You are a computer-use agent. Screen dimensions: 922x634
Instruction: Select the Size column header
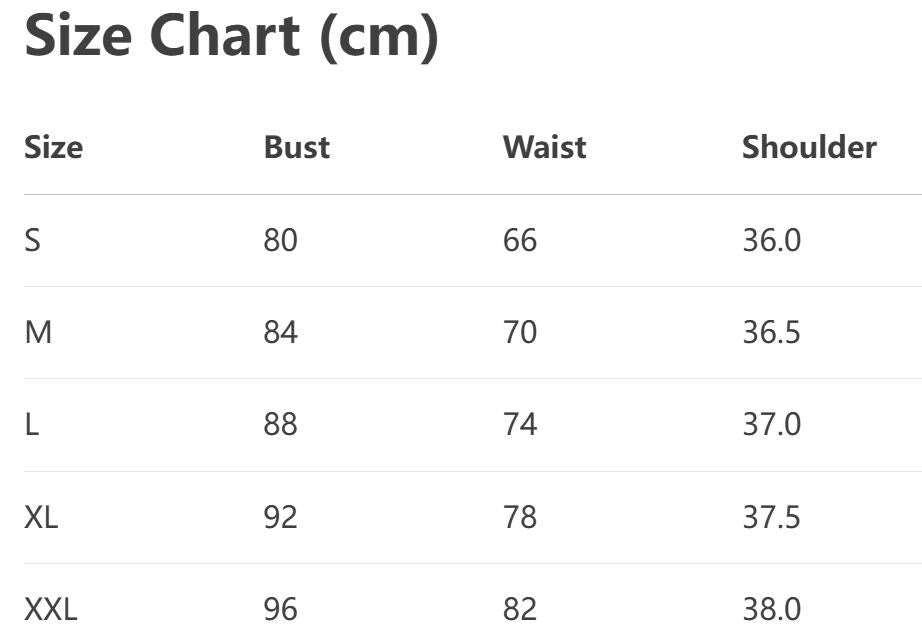pyautogui.click(x=53, y=148)
